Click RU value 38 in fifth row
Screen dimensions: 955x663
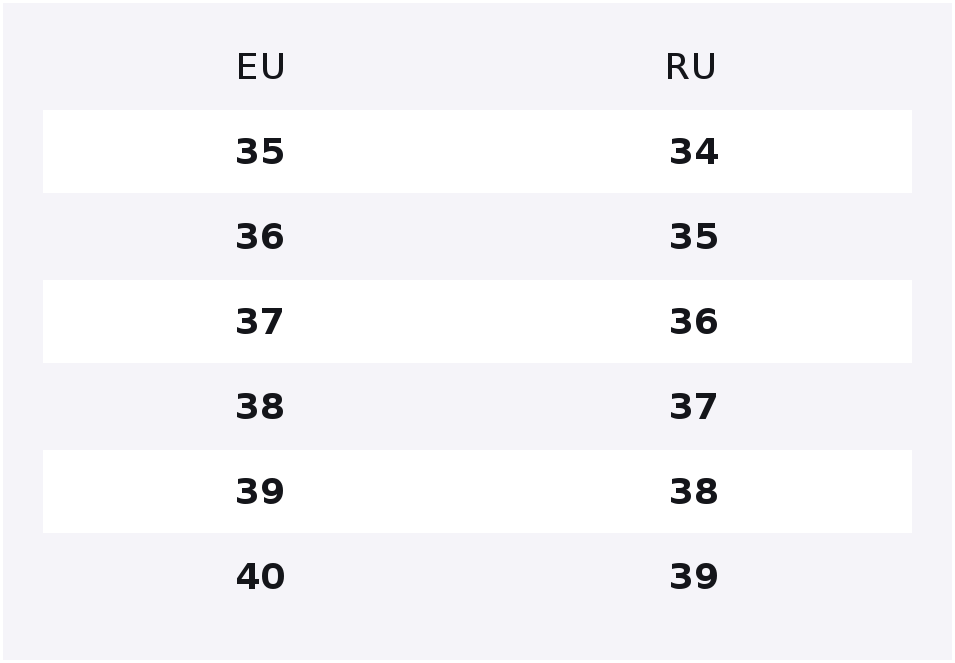[x=694, y=491]
